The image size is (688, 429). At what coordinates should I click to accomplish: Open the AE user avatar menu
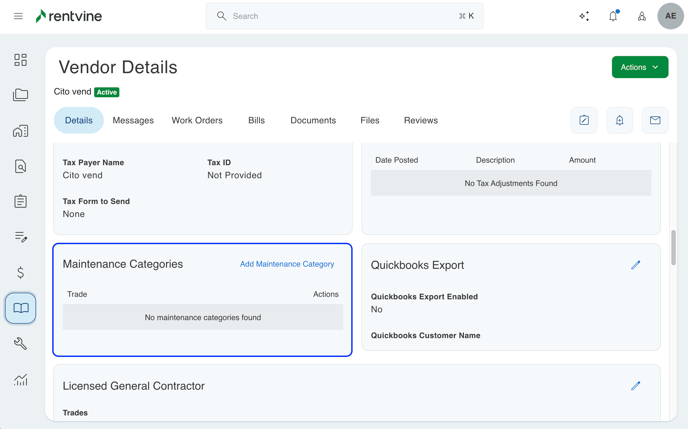click(x=670, y=16)
